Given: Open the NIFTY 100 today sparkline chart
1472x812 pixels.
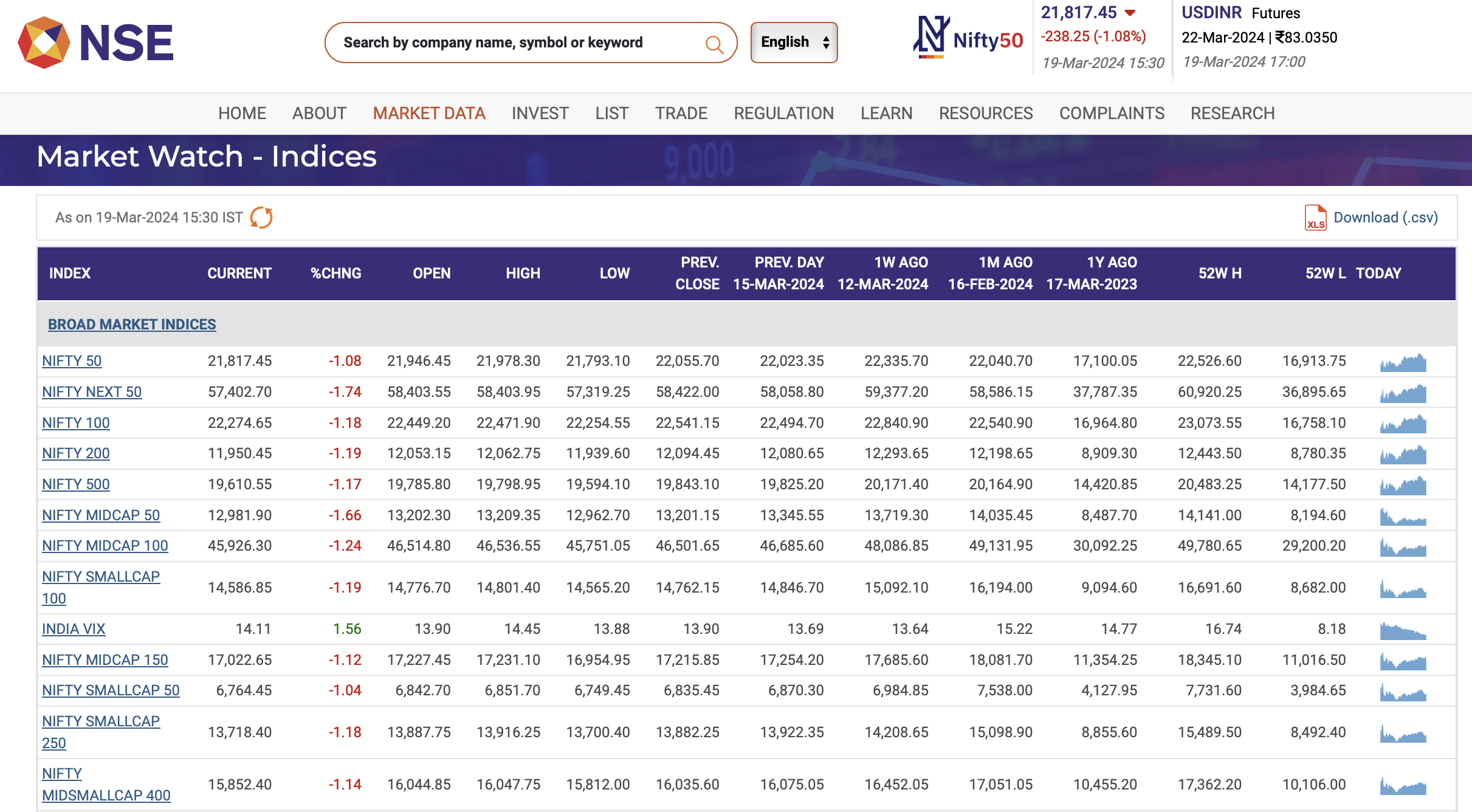Looking at the screenshot, I should click(1403, 423).
